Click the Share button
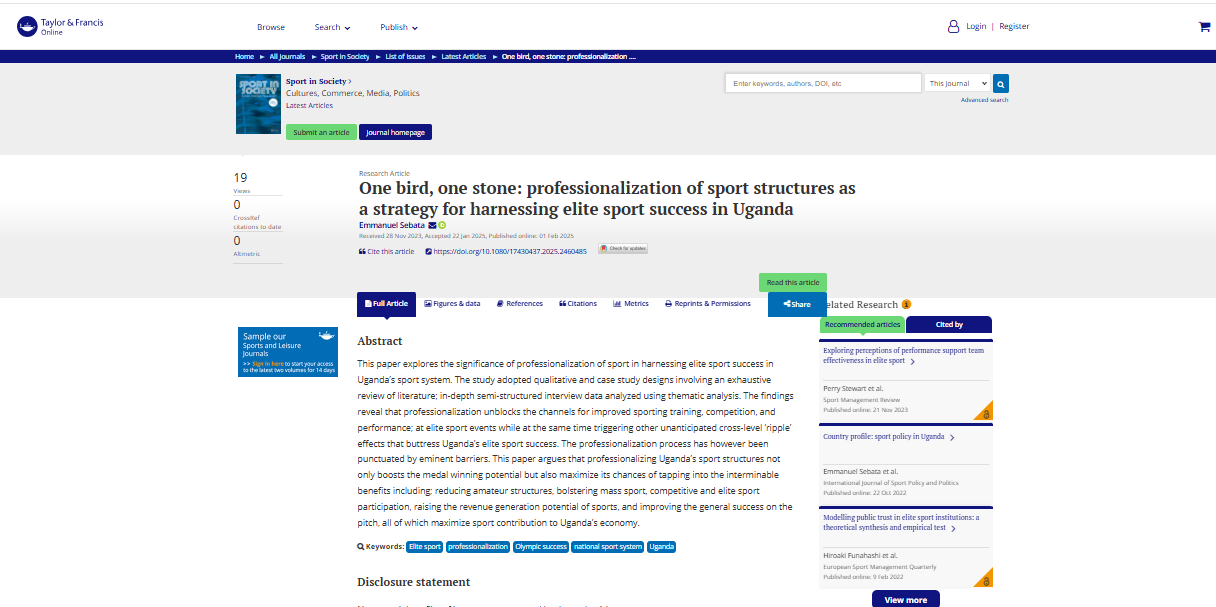The width and height of the screenshot is (1216, 607). (797, 304)
